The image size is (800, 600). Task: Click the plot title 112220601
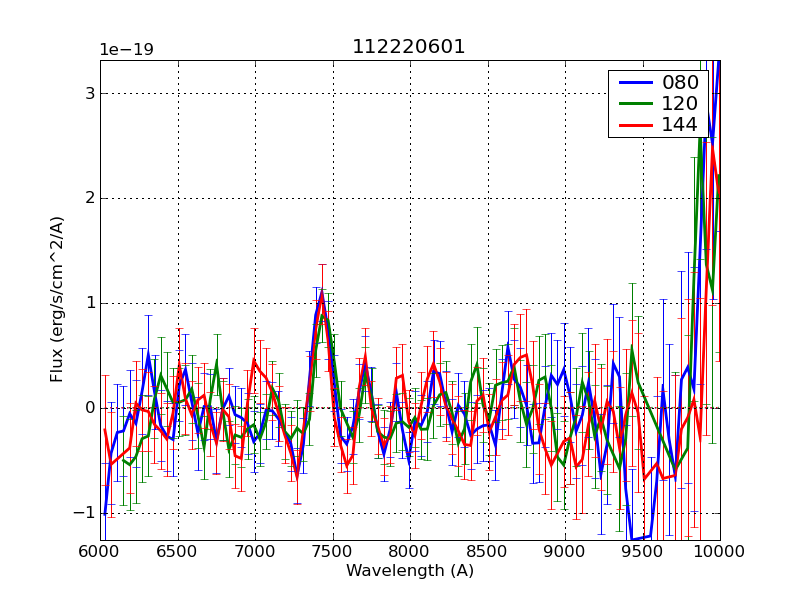[x=409, y=47]
